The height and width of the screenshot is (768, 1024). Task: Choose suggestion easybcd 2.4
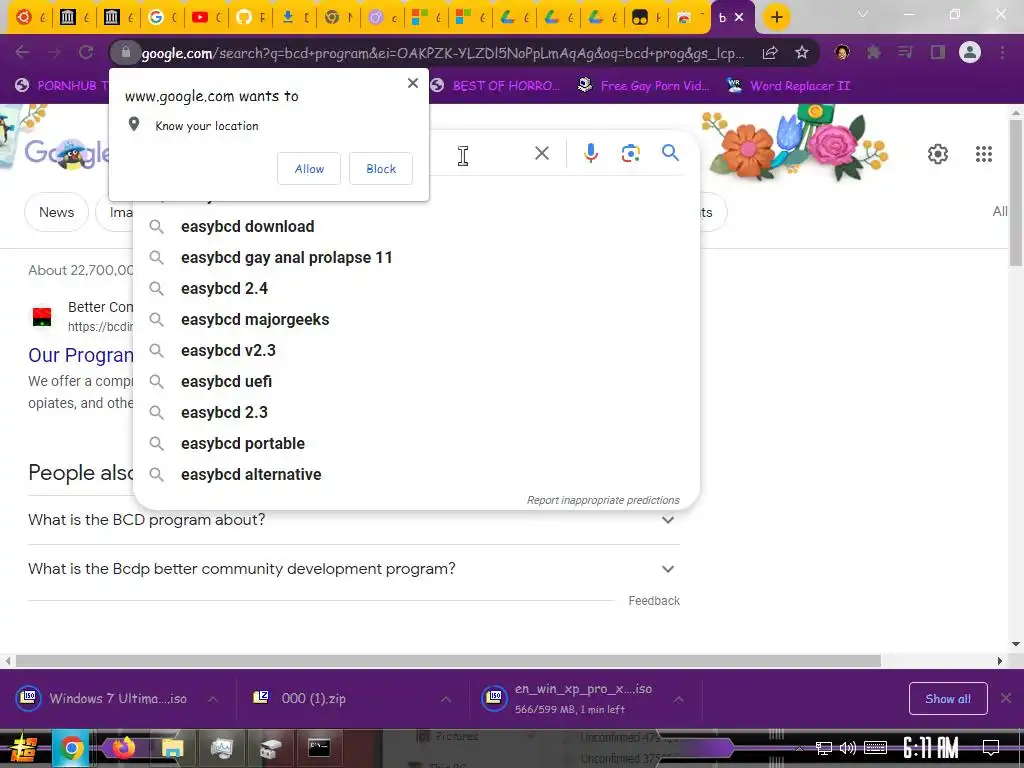(416, 289)
